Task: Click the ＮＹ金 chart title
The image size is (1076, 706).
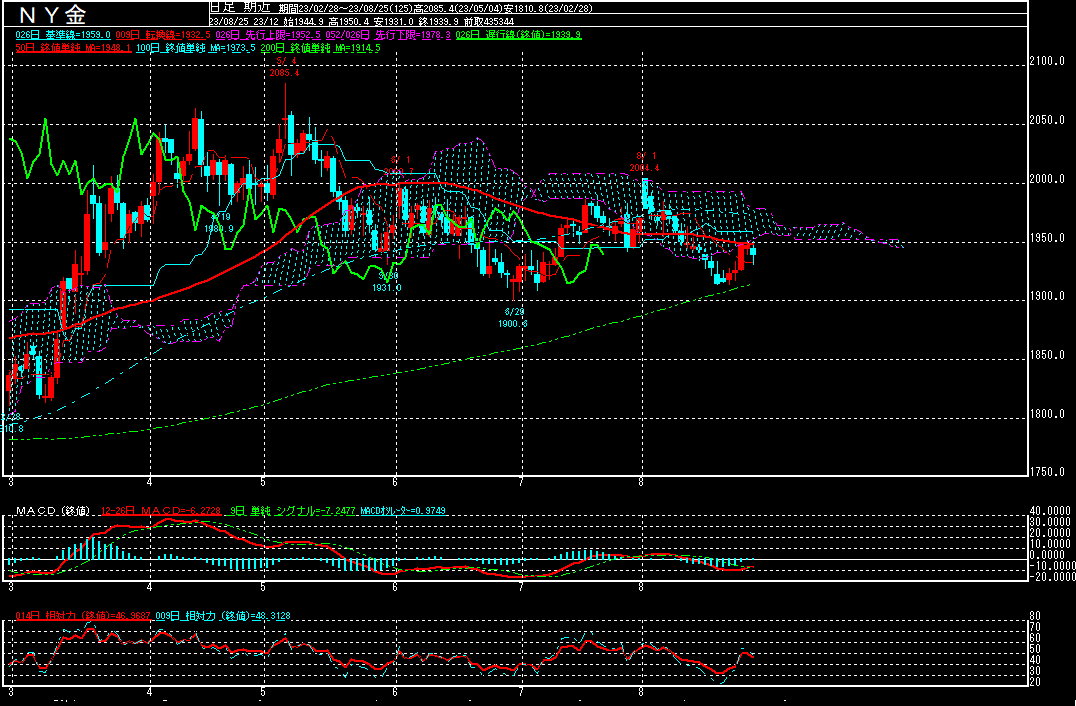Action: (52, 14)
